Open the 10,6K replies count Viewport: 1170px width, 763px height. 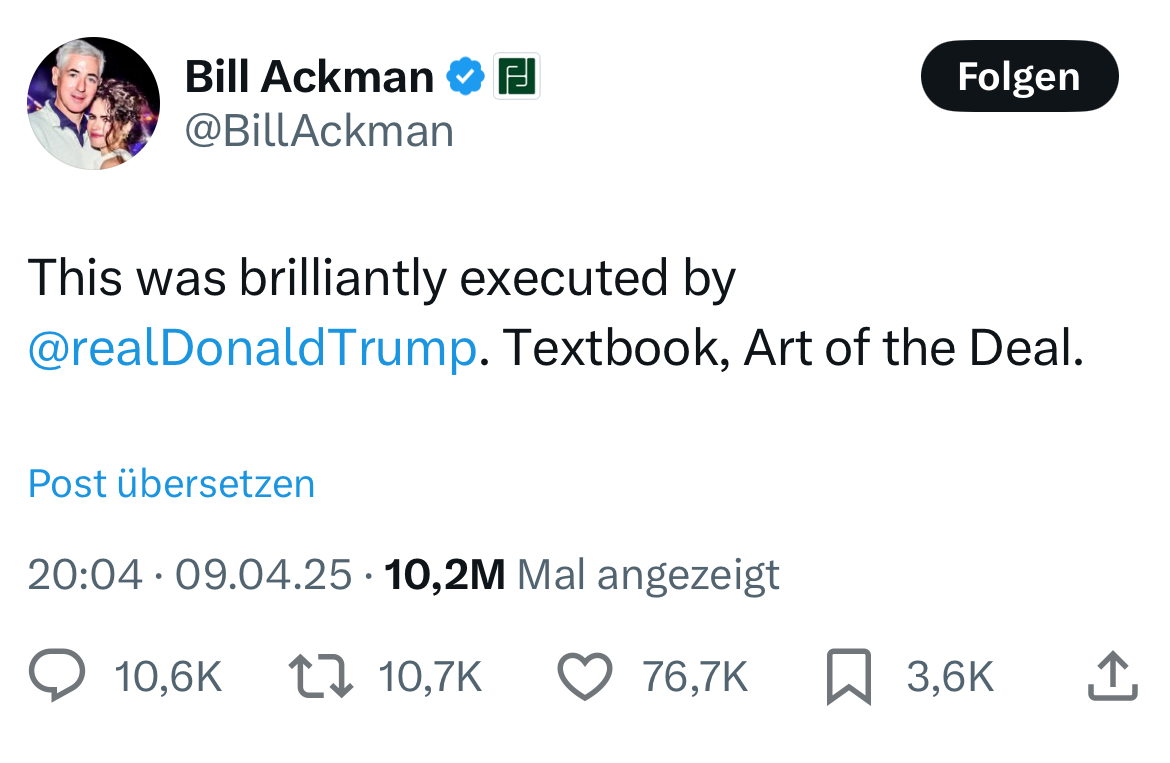click(168, 677)
